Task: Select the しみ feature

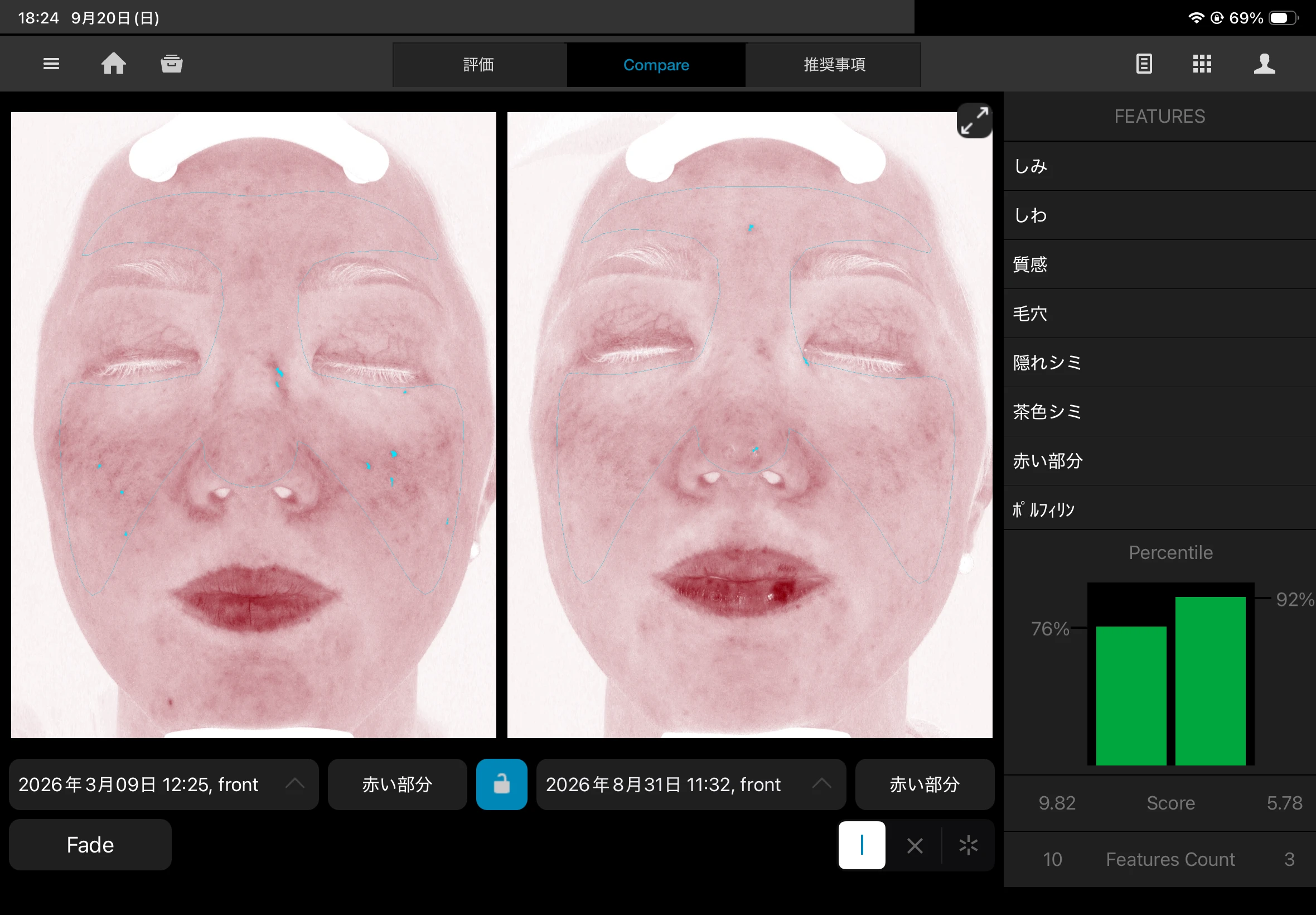Action: (1160, 166)
